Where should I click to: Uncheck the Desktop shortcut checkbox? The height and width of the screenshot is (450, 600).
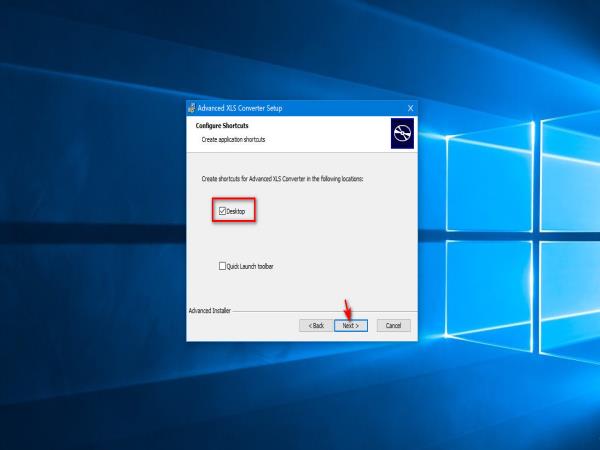222,211
